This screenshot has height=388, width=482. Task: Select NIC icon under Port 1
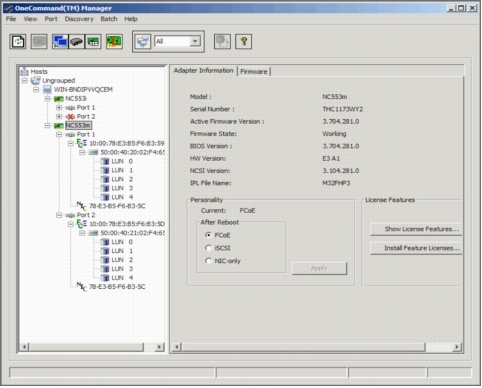(x=82, y=206)
